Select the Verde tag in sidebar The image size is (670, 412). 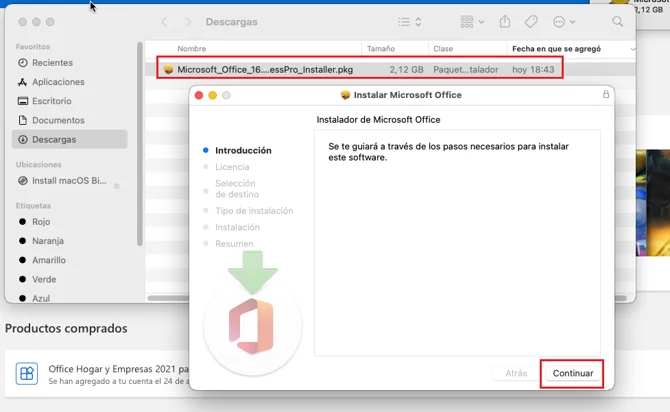click(x=44, y=279)
